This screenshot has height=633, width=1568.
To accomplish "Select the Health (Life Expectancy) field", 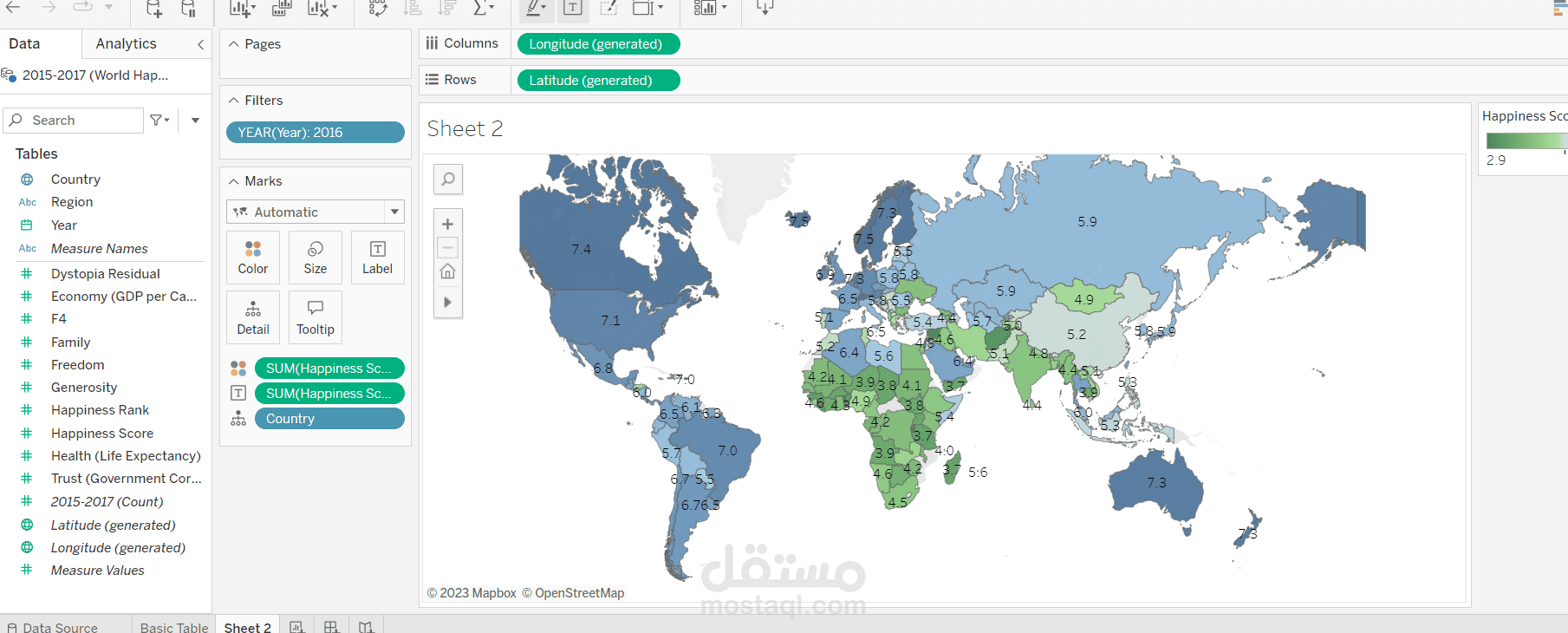I will point(126,455).
